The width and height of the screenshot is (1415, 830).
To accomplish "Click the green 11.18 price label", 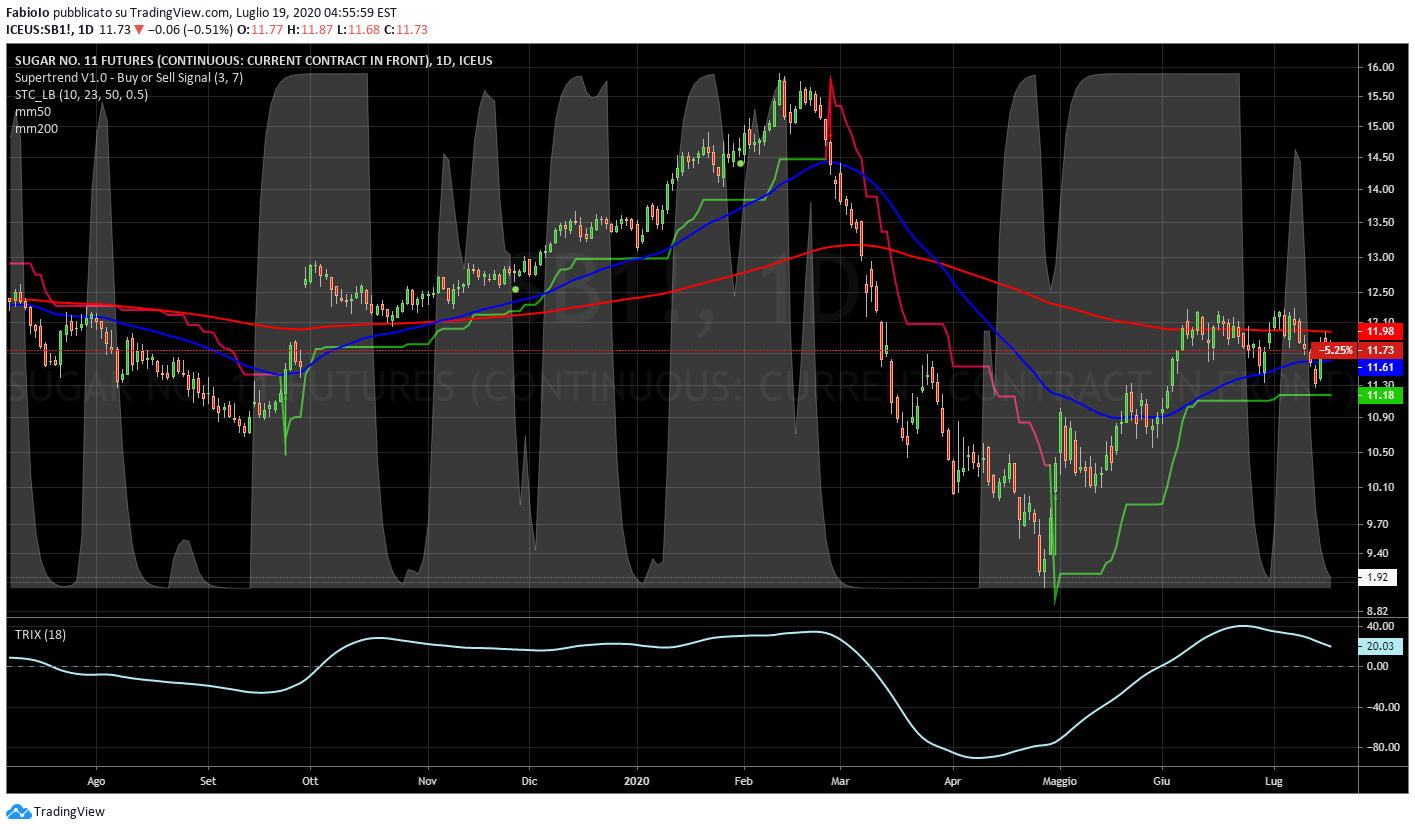I will tap(1380, 395).
